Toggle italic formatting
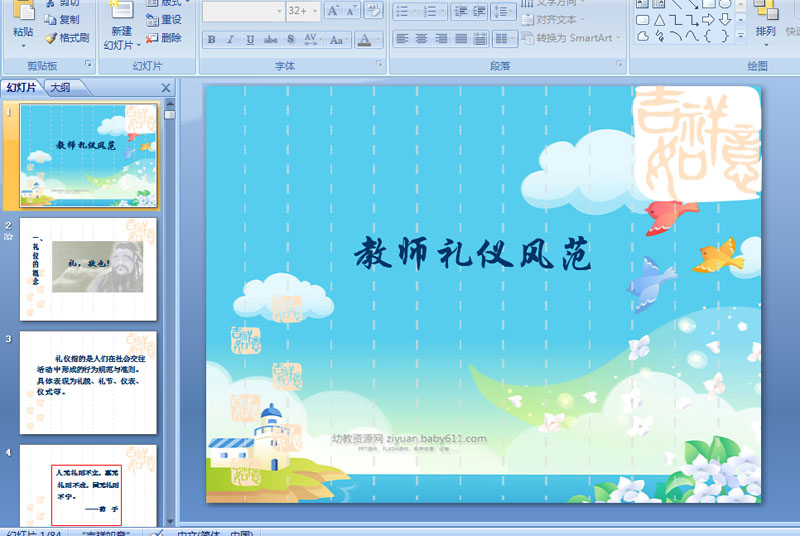 tap(231, 40)
